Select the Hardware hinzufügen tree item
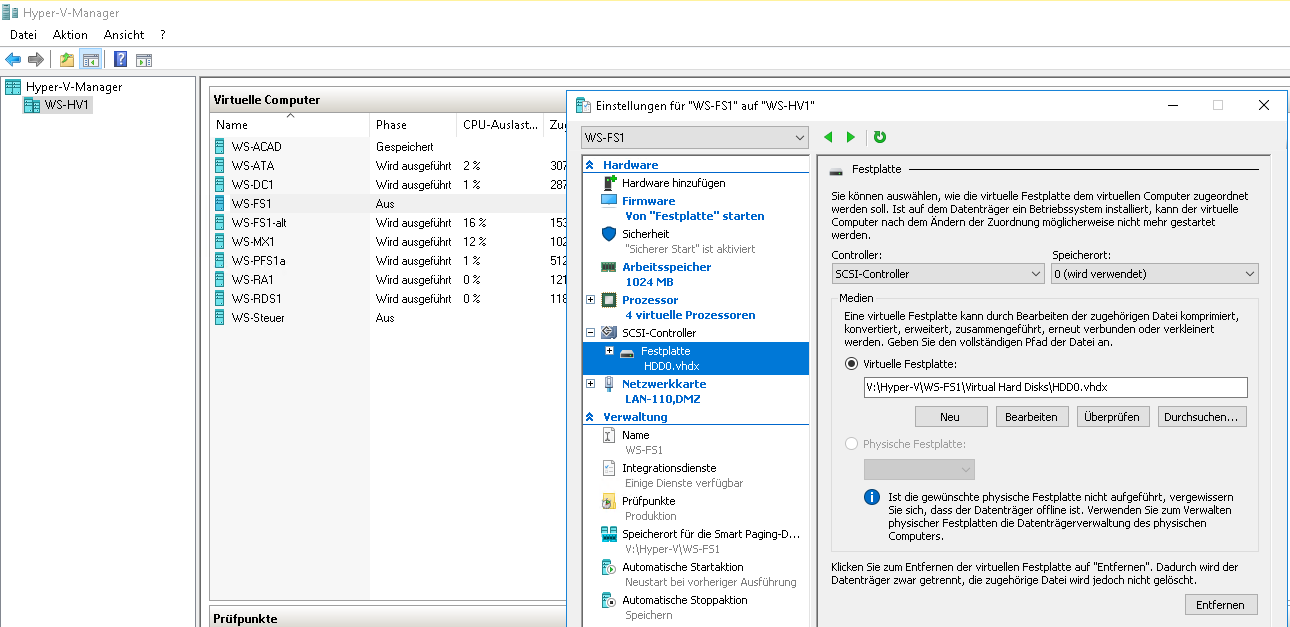 pos(695,183)
